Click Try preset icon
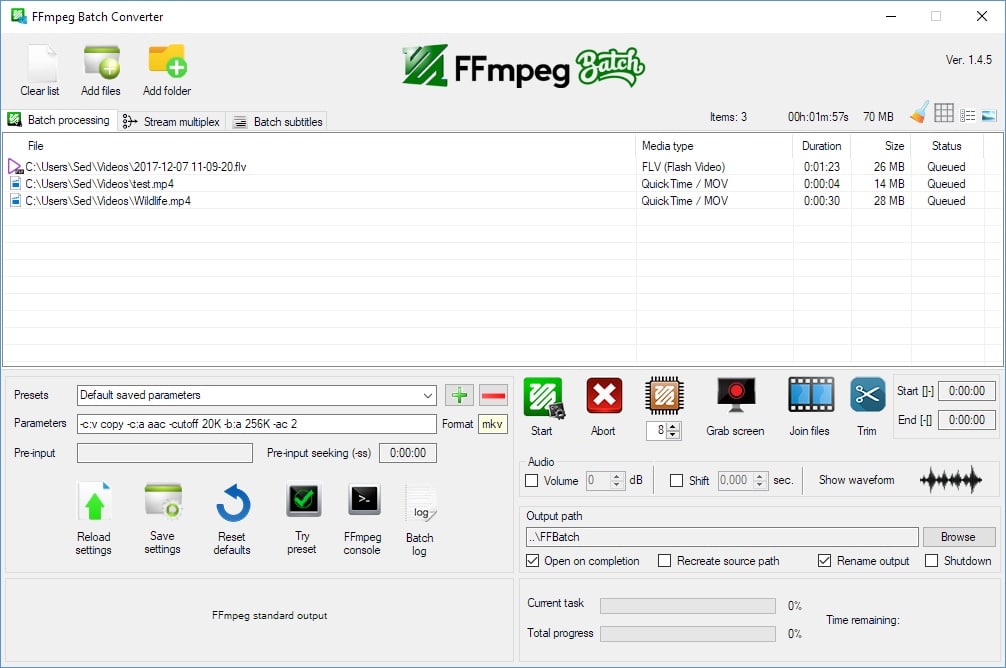This screenshot has width=1006, height=668. coord(303,501)
